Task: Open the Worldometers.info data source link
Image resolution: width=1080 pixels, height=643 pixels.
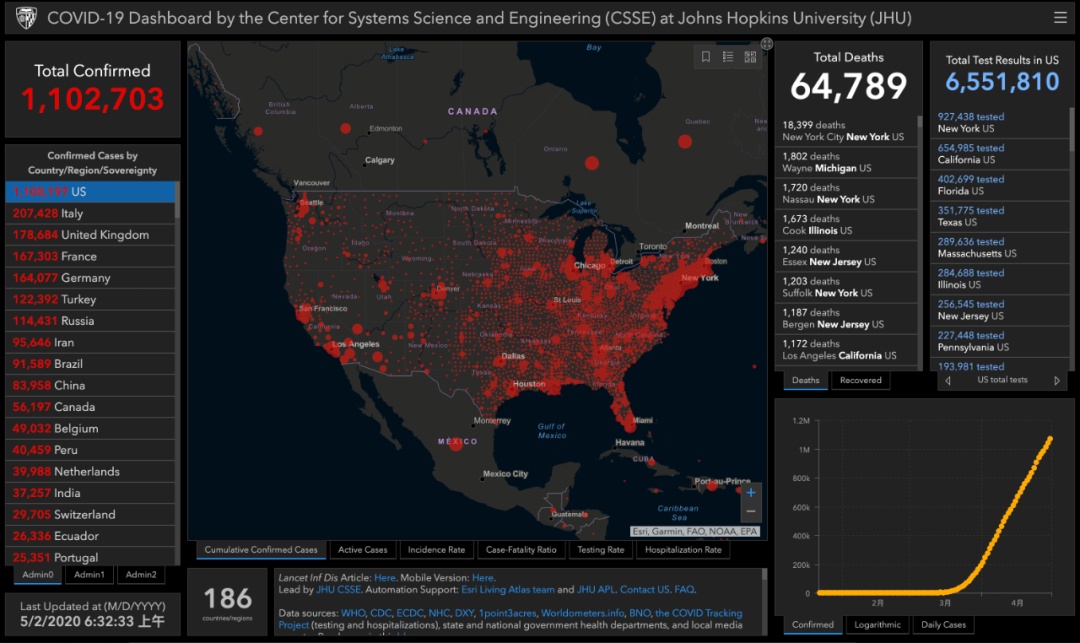Action: pyautogui.click(x=581, y=613)
